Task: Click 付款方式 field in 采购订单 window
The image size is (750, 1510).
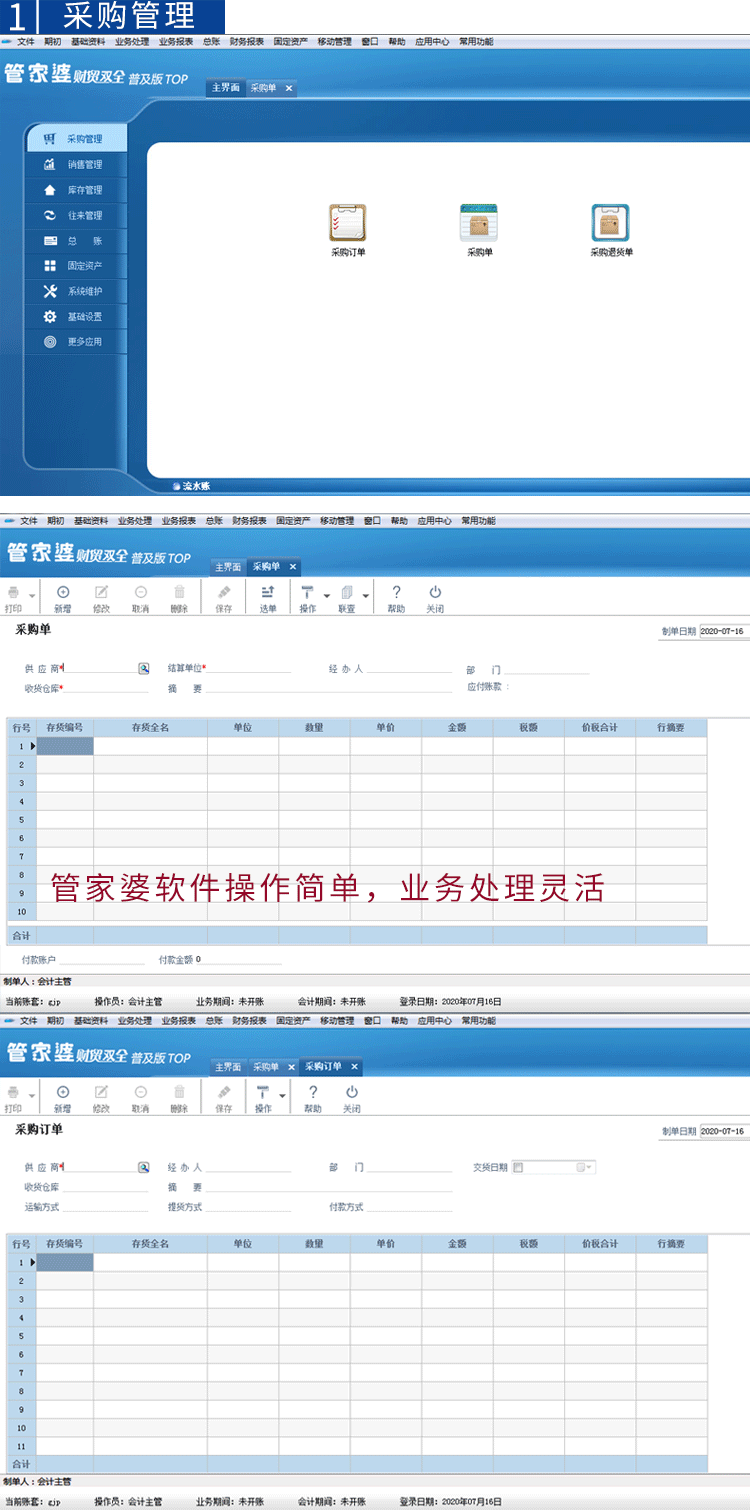Action: [x=408, y=1207]
